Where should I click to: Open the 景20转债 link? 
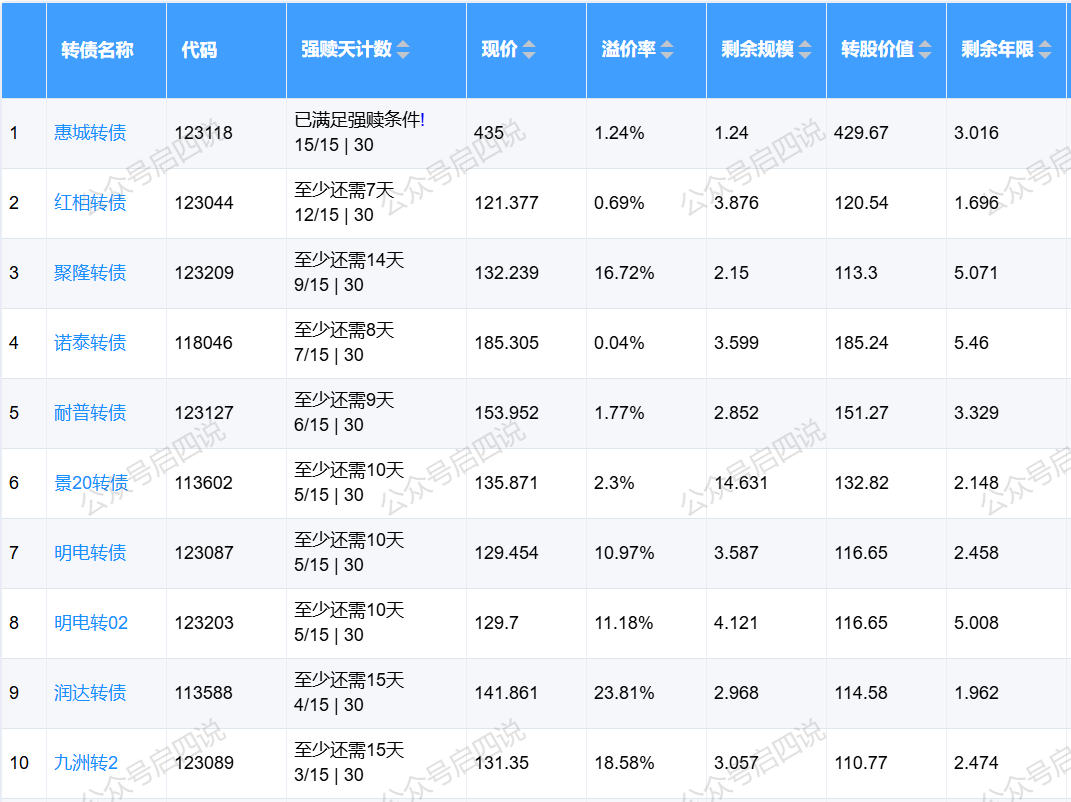click(91, 483)
